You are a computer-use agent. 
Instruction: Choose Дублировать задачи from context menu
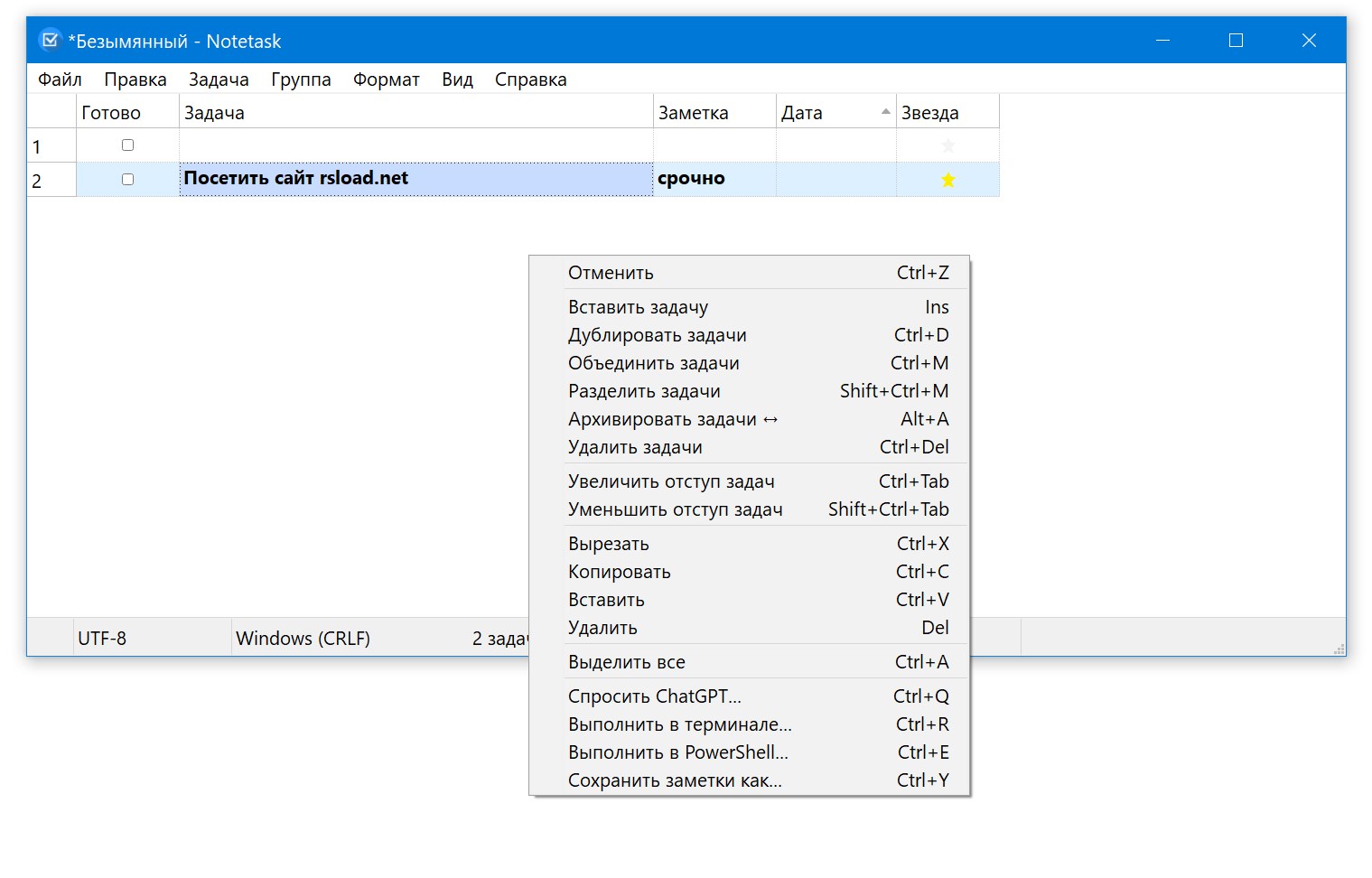[657, 335]
